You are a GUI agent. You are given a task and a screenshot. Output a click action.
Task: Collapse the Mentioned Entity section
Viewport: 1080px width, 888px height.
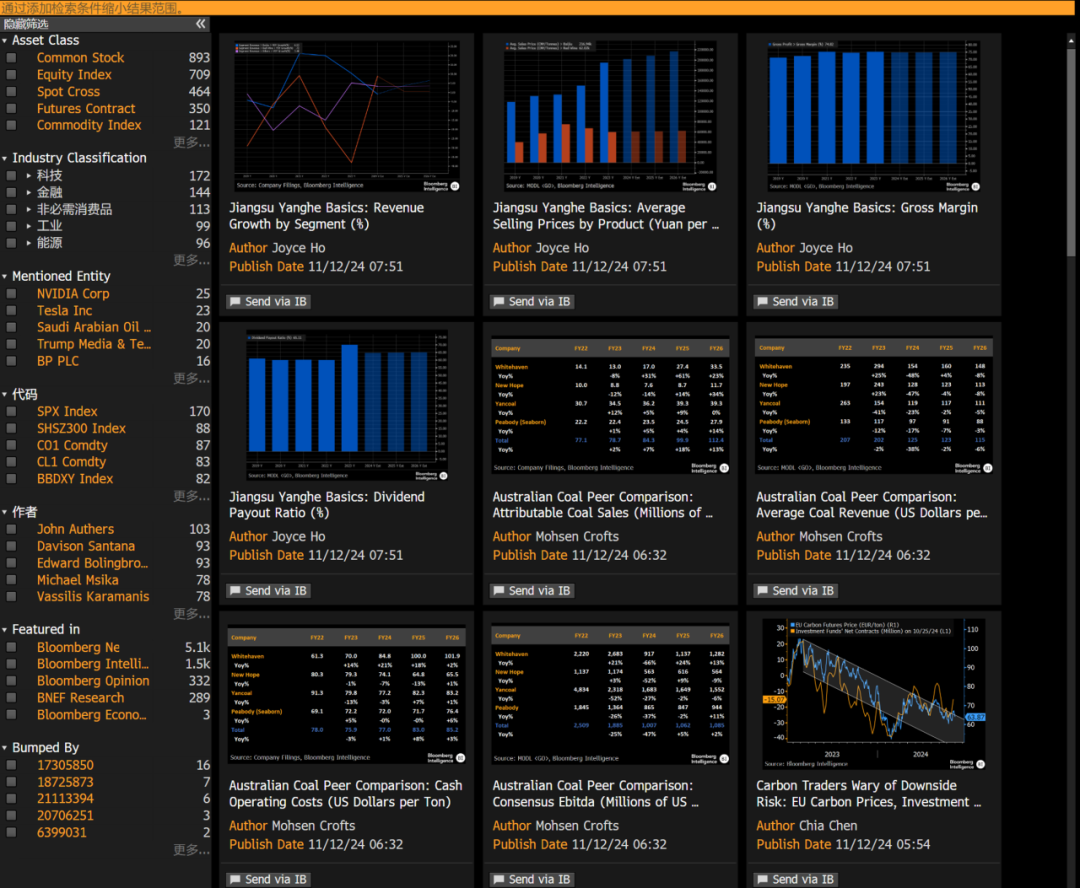5,276
